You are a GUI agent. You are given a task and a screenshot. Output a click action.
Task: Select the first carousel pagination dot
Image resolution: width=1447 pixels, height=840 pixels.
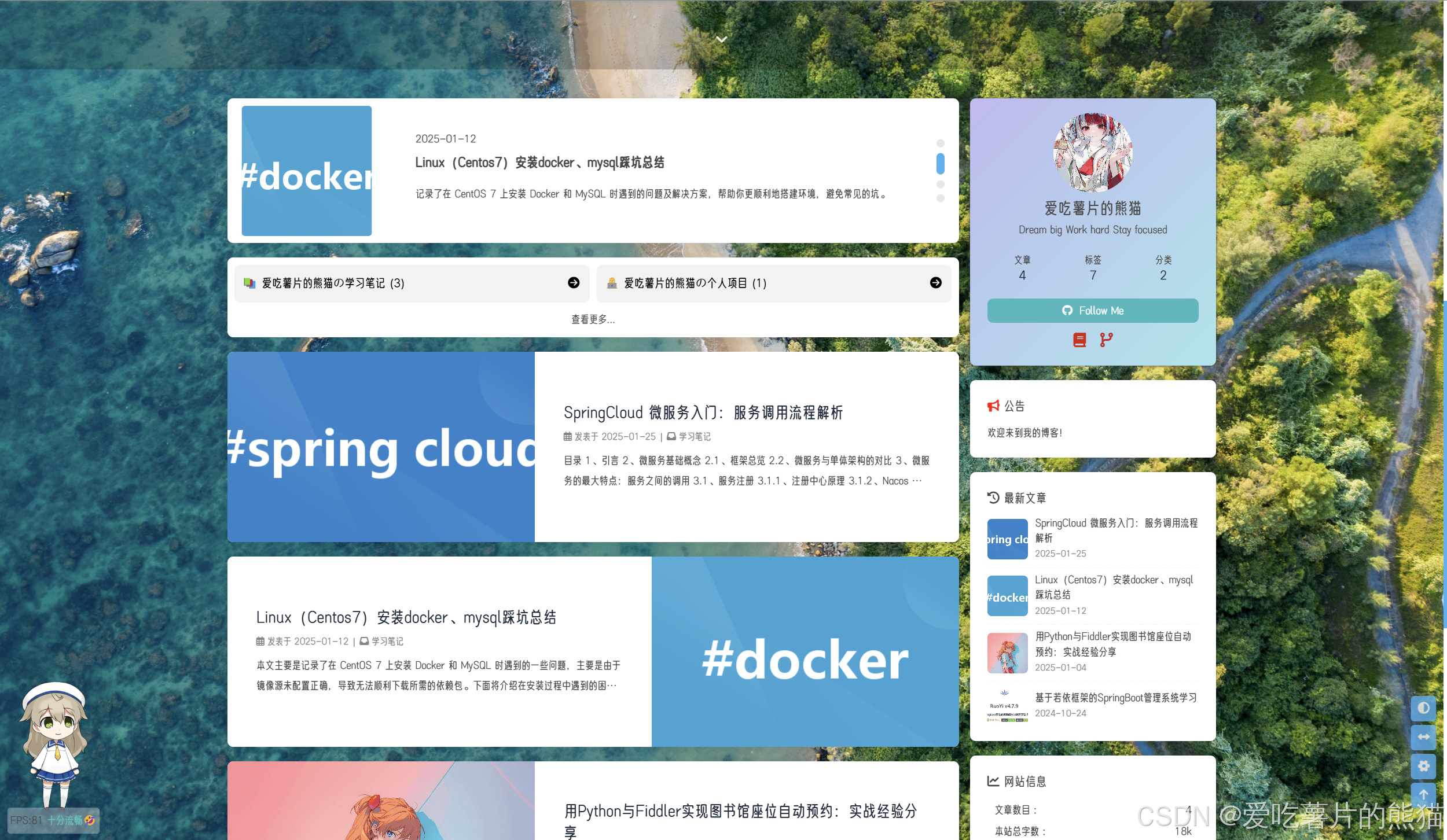tap(940, 143)
